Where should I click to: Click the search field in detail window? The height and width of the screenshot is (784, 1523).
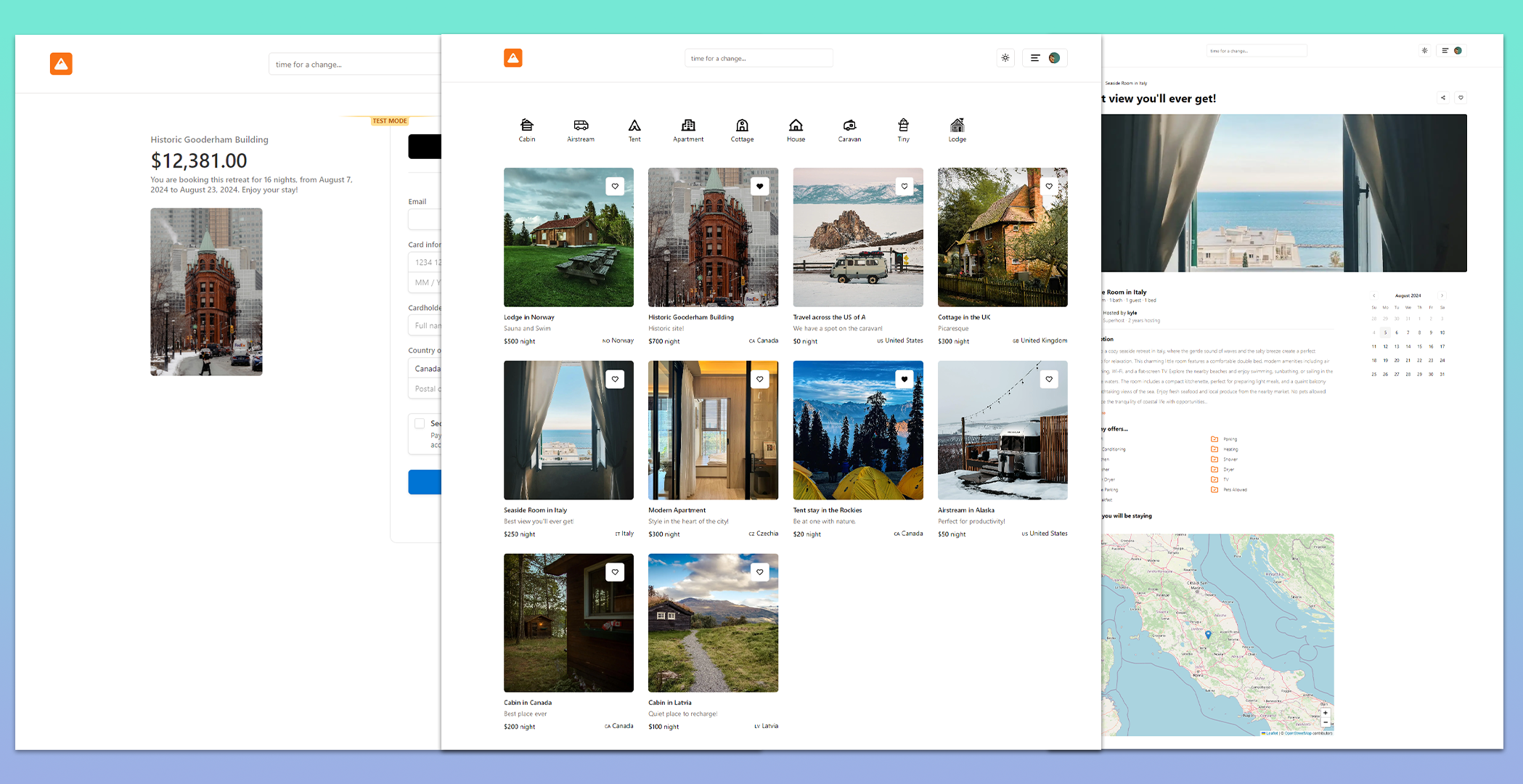tap(1257, 51)
